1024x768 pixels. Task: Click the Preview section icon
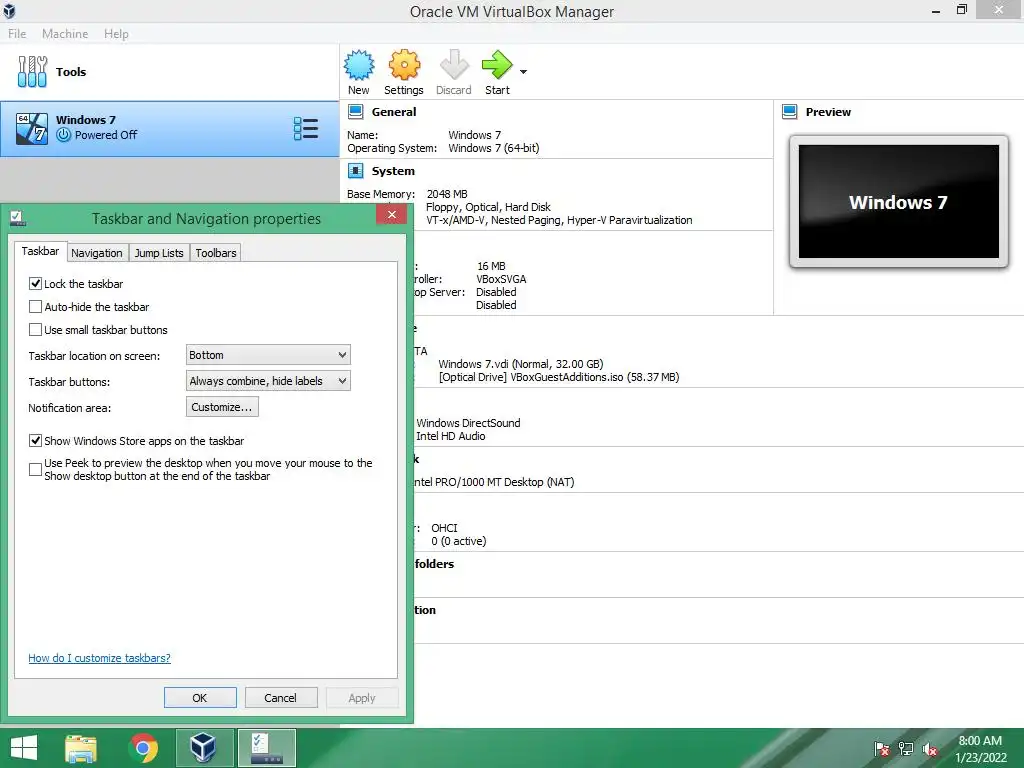pyautogui.click(x=790, y=112)
